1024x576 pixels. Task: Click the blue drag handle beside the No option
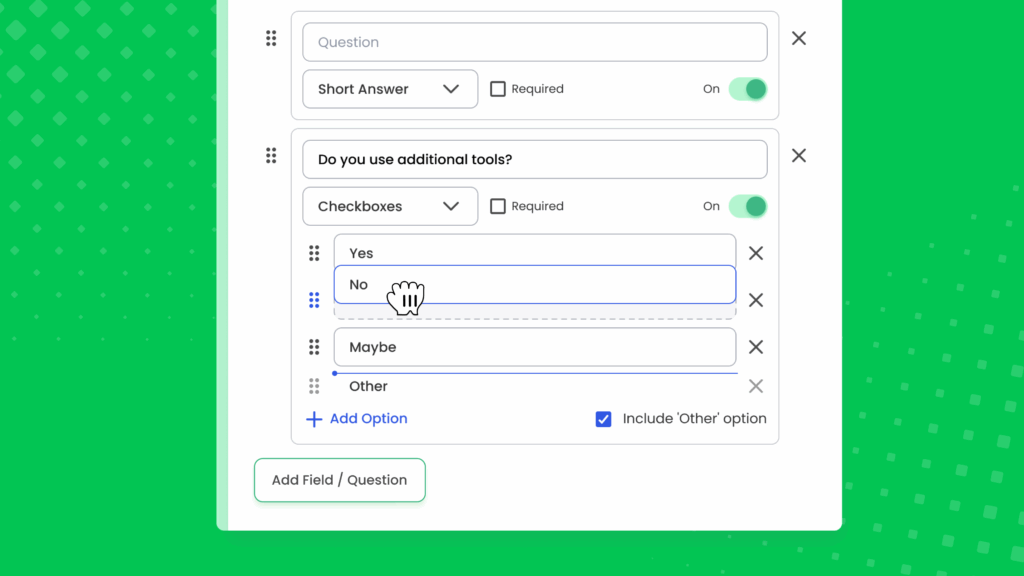tap(315, 300)
